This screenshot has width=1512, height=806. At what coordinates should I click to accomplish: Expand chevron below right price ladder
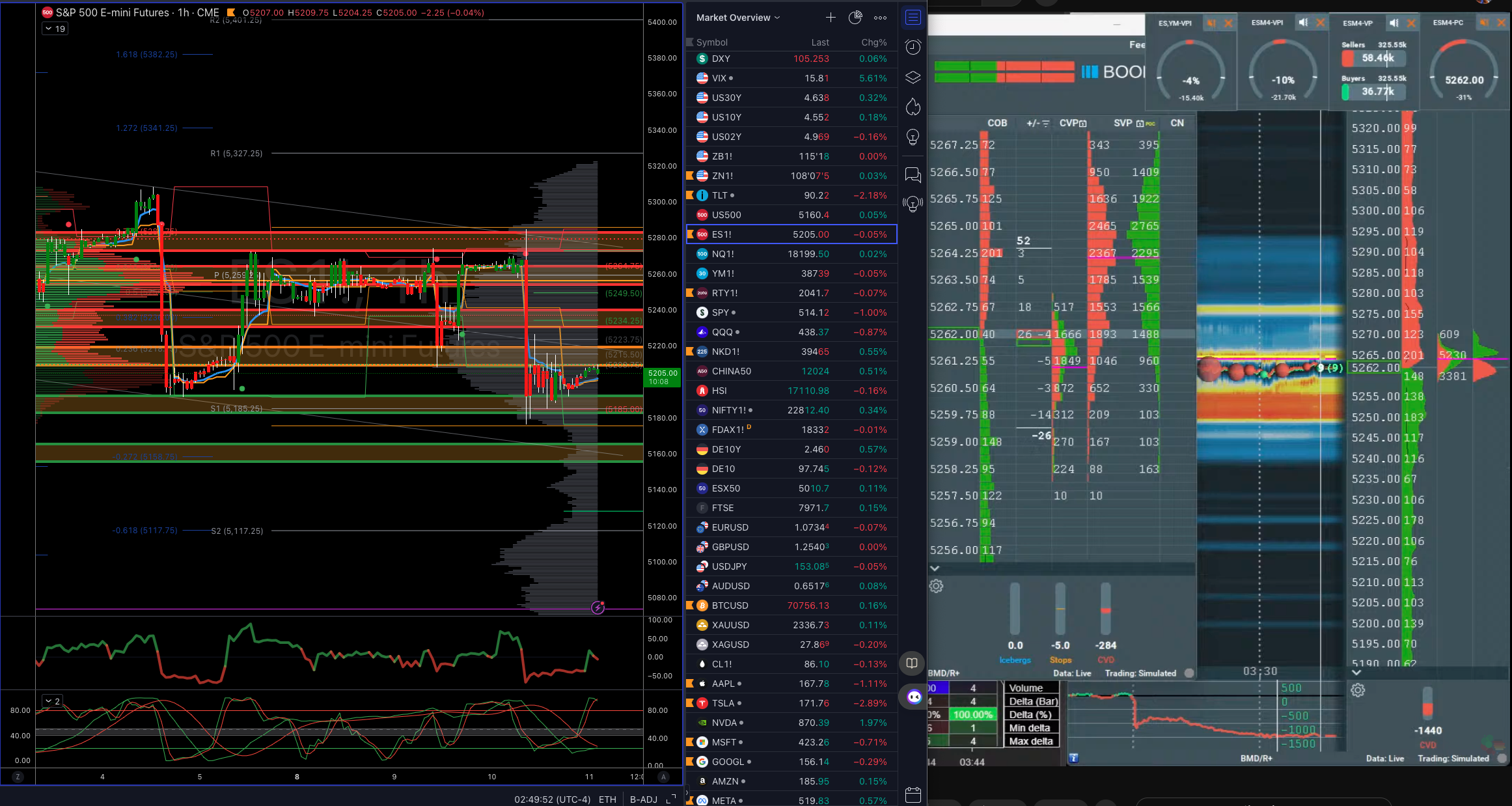point(1356,673)
